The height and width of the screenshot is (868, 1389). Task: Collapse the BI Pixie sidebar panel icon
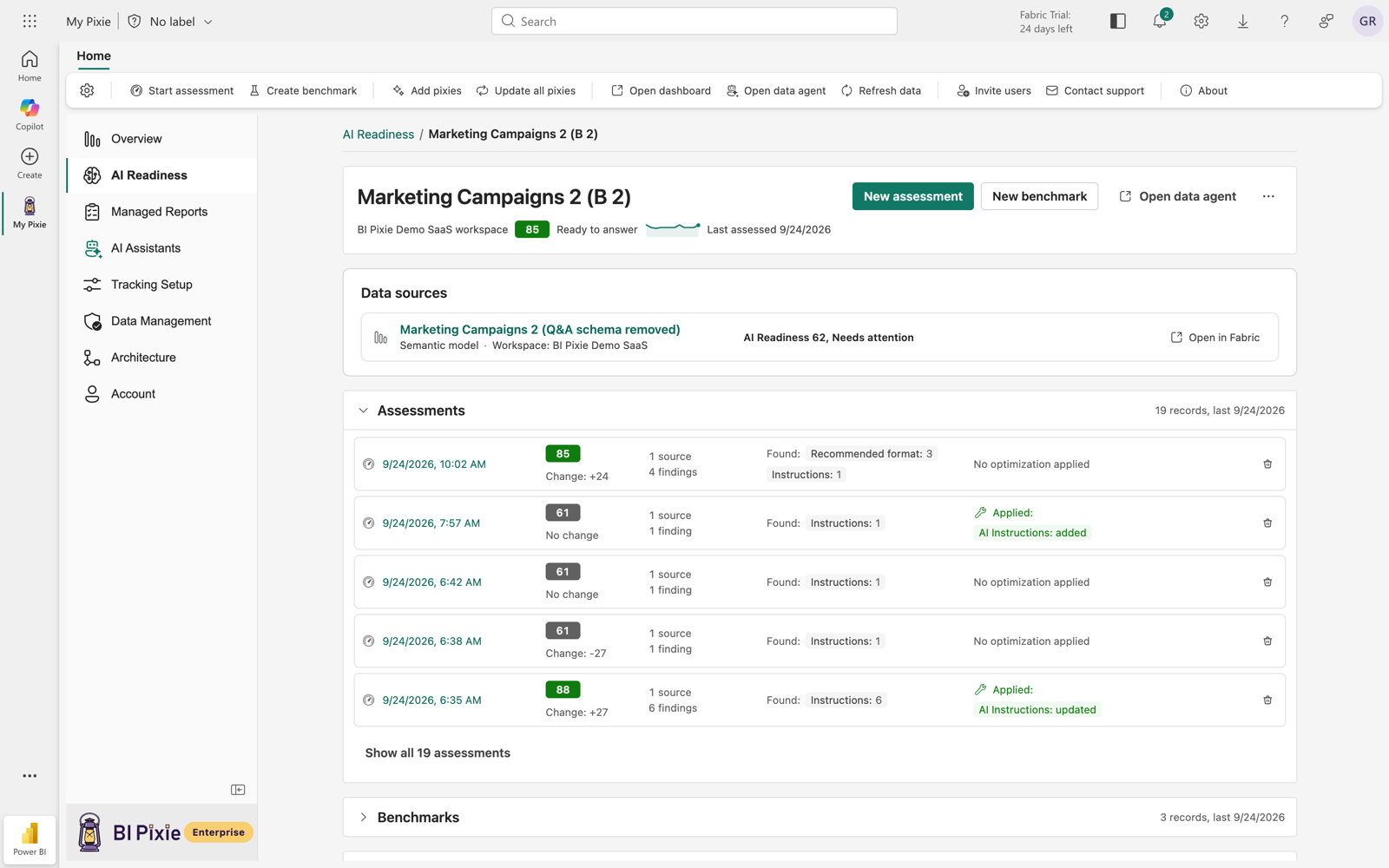point(238,790)
